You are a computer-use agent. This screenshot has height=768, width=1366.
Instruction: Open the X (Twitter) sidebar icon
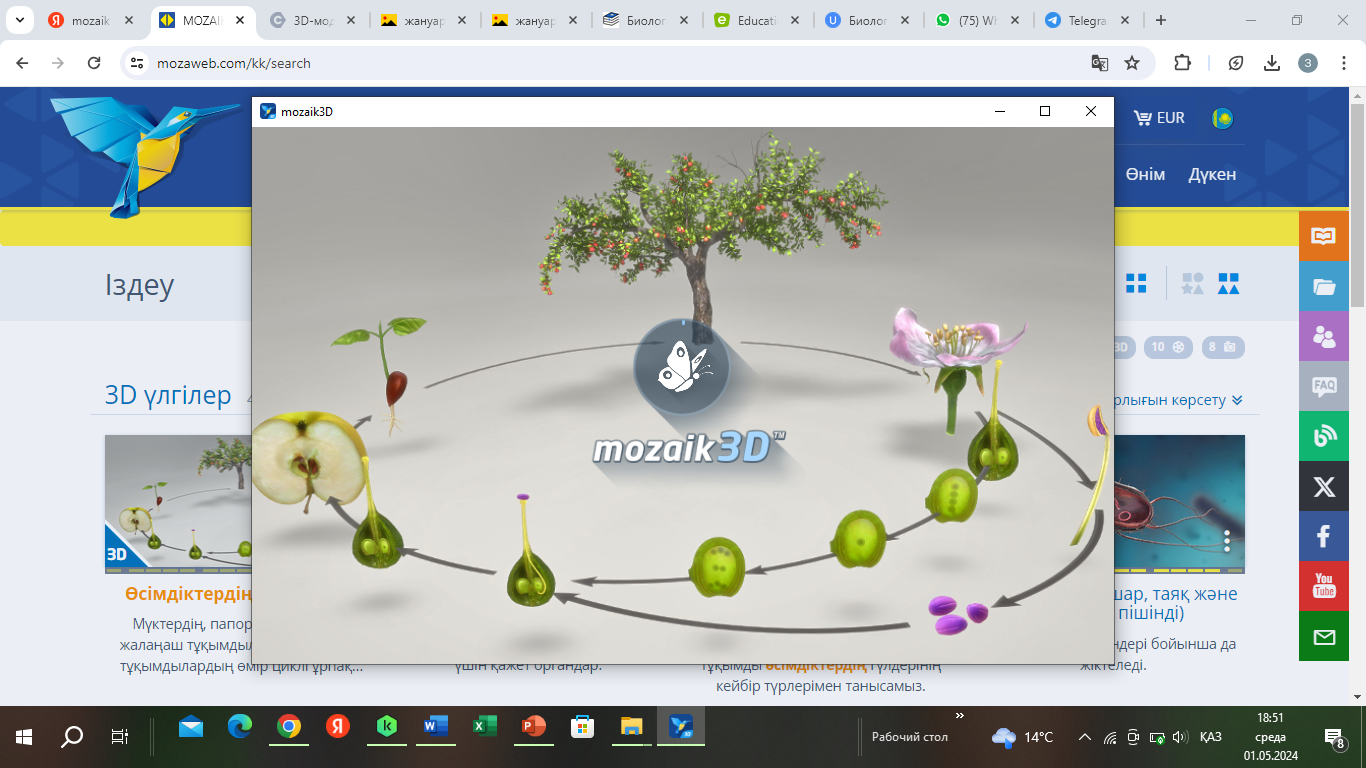1324,487
